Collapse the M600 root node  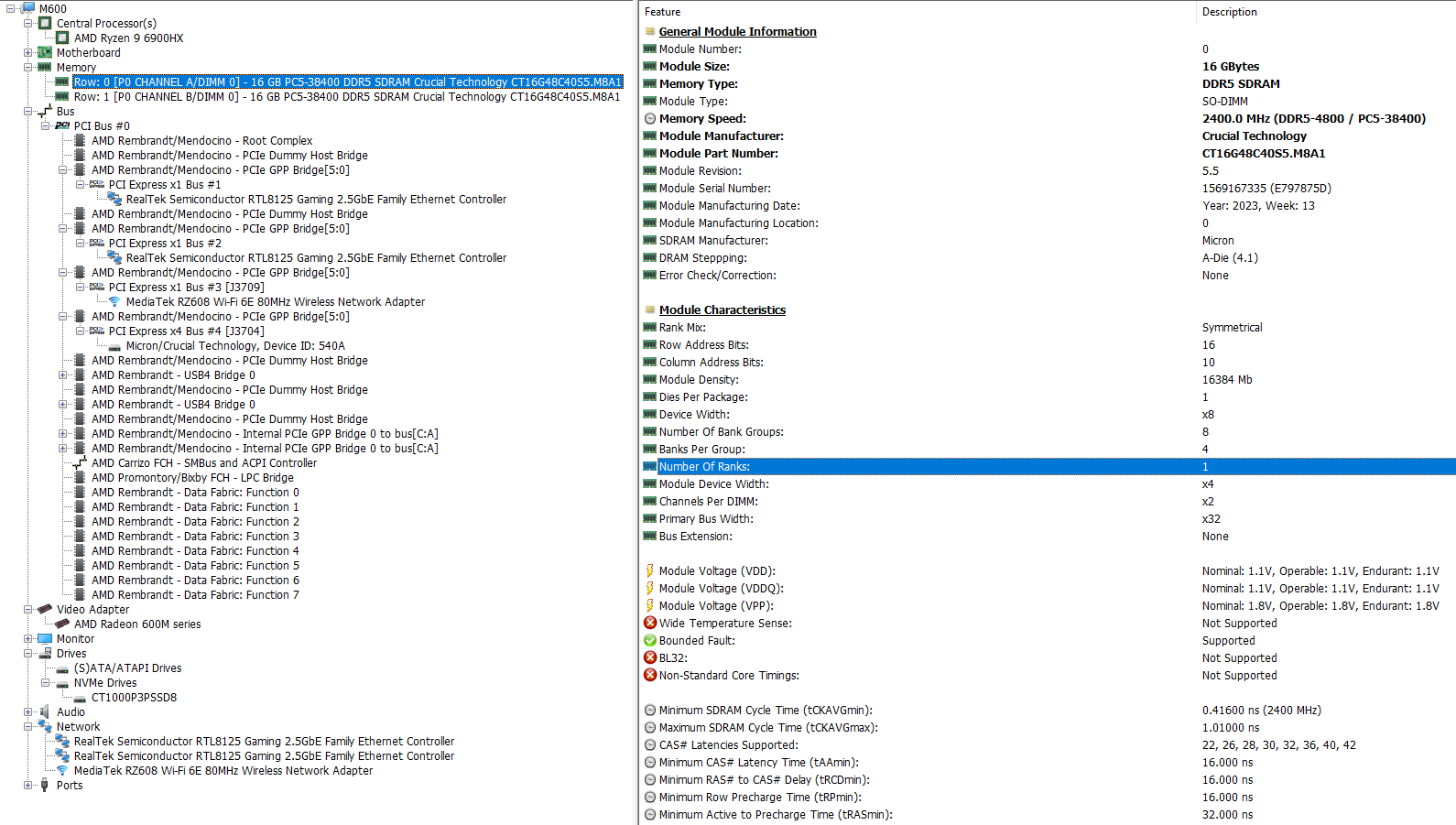click(x=11, y=8)
